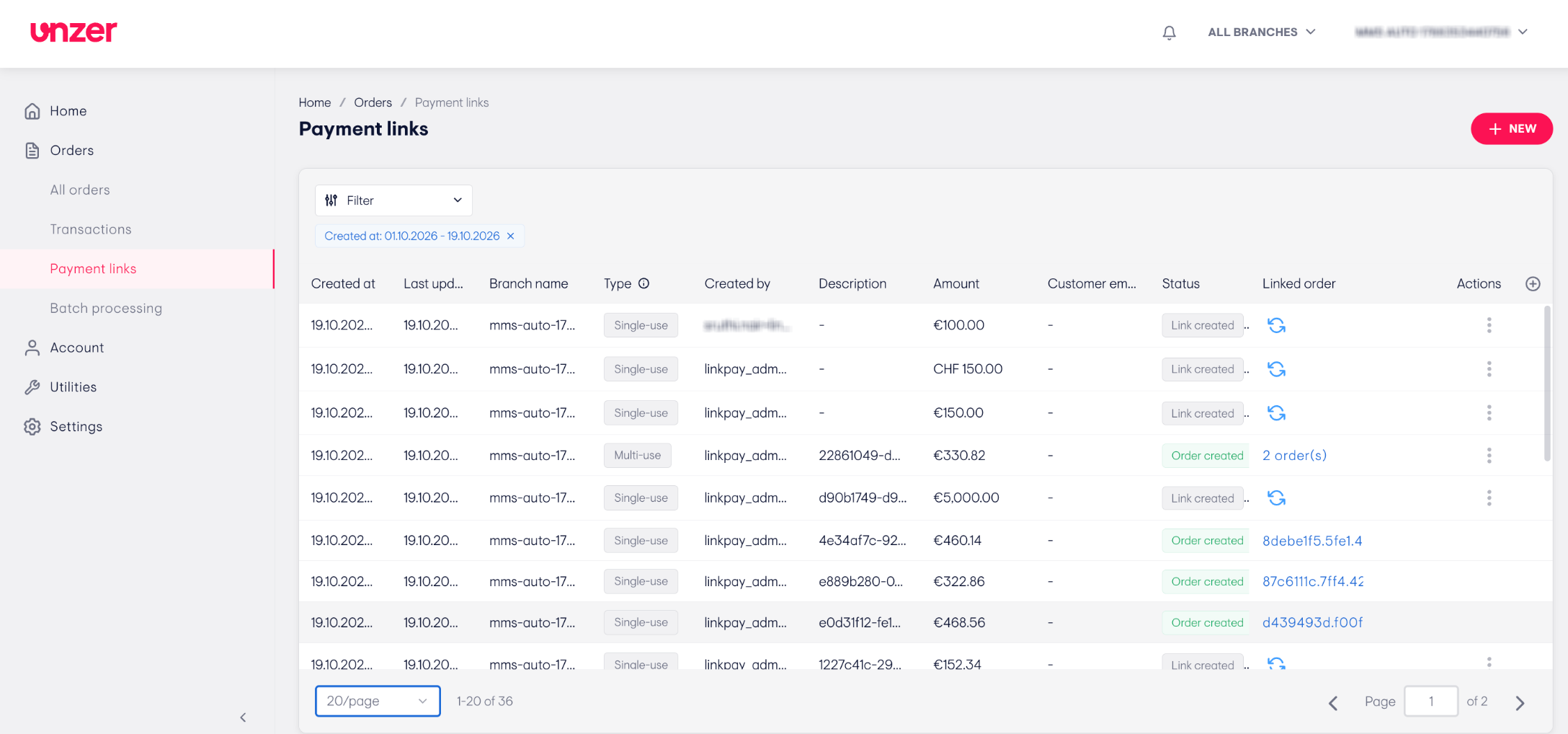Open actions menu for the €330.82 row
Viewport: 1568px width, 734px height.
coord(1489,456)
